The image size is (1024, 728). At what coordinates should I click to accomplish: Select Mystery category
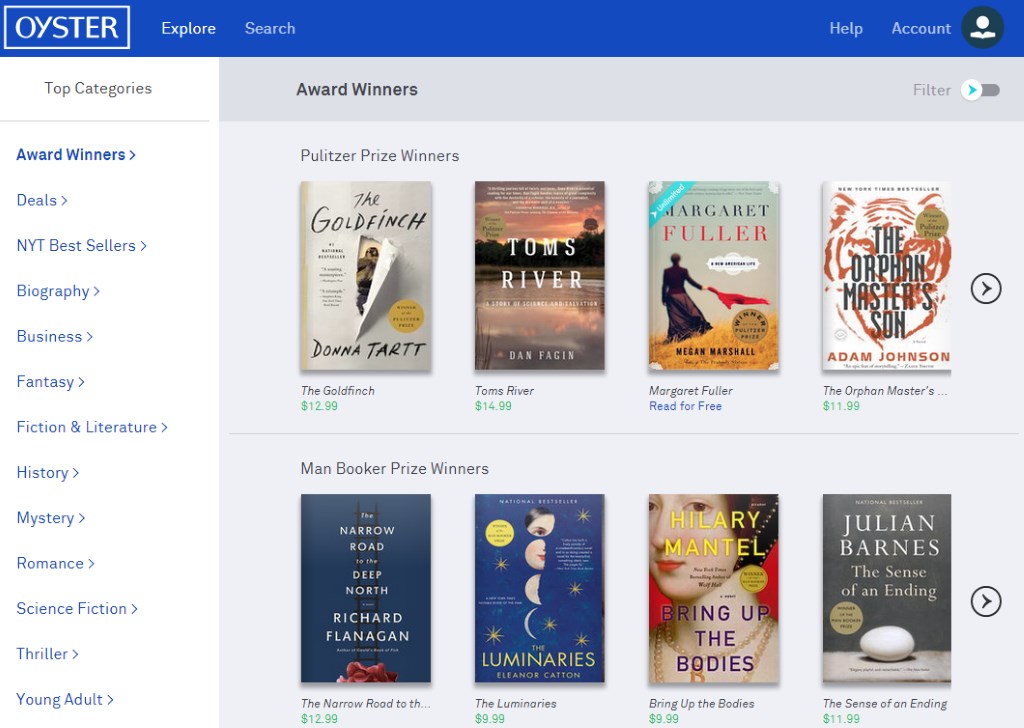[x=50, y=518]
